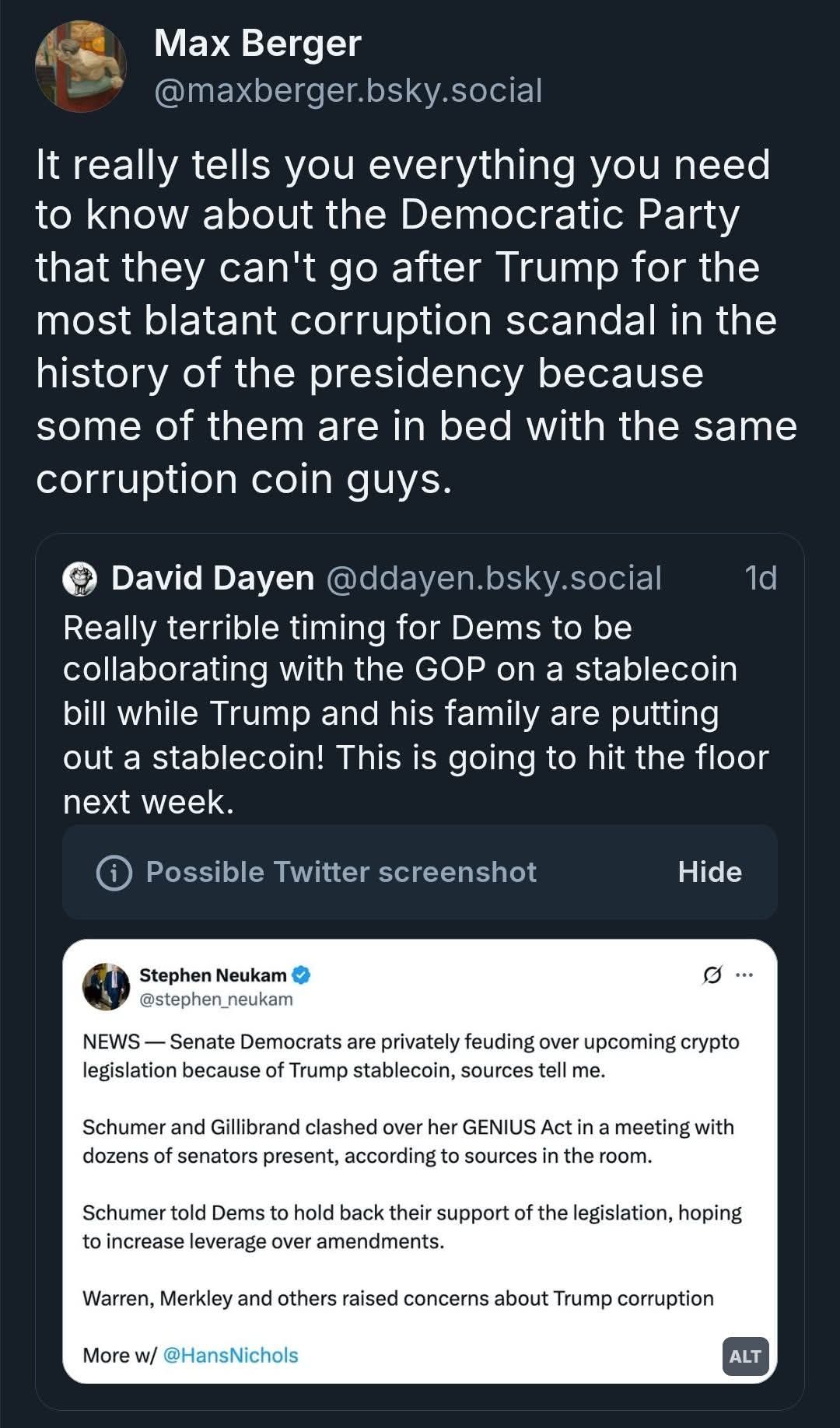Open Max Berger's profile avatar

(x=81, y=66)
